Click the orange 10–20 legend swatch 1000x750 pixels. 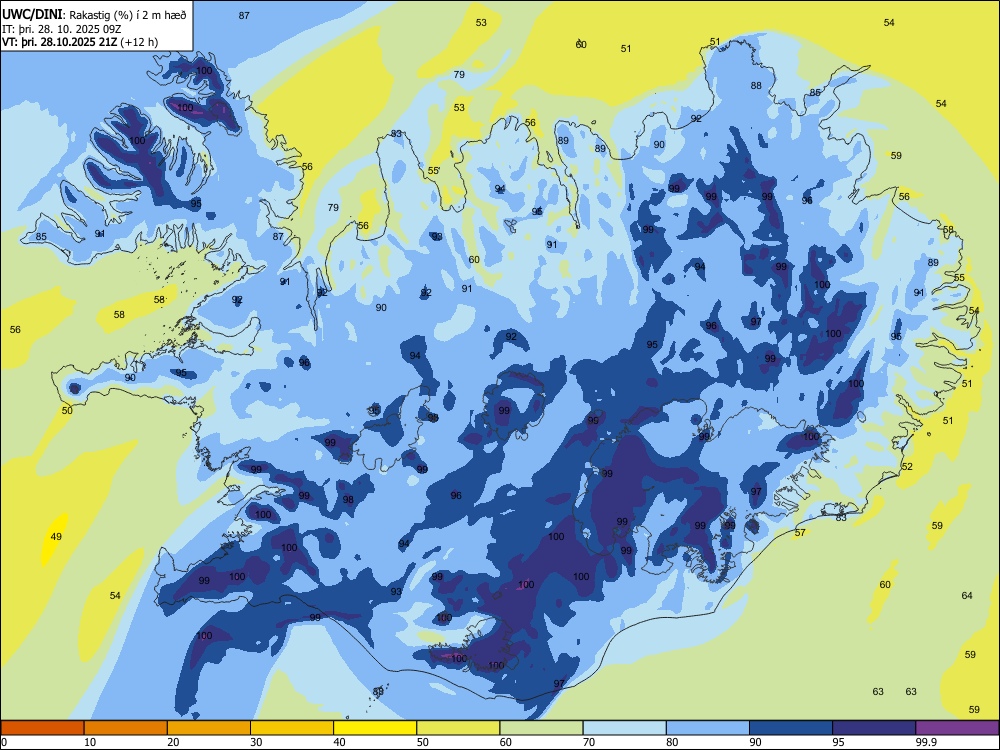point(126,728)
